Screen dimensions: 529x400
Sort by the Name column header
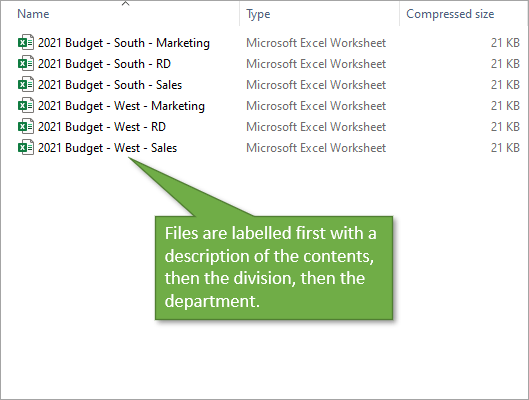coord(33,14)
